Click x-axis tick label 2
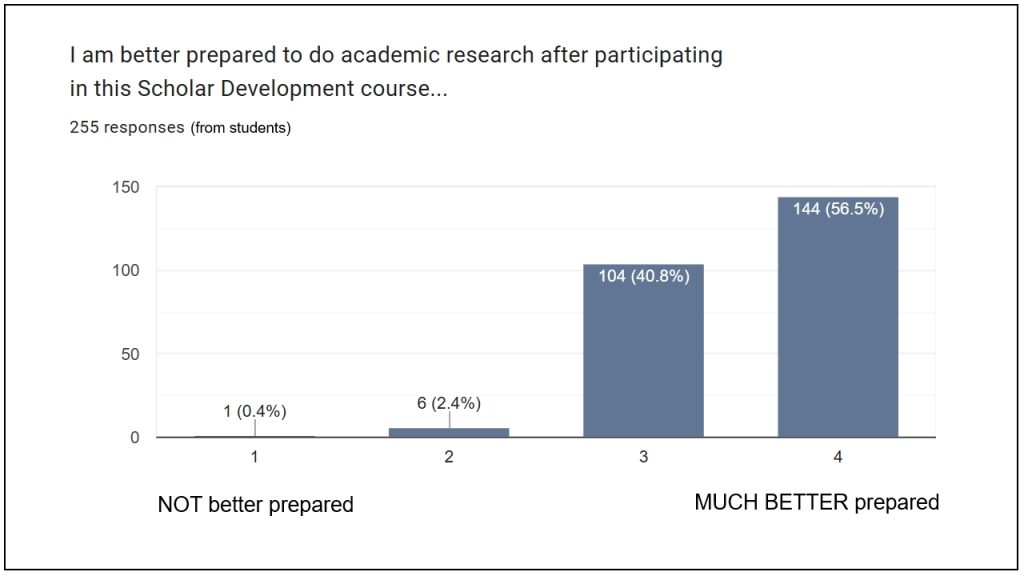The image size is (1024, 576). pos(449,457)
